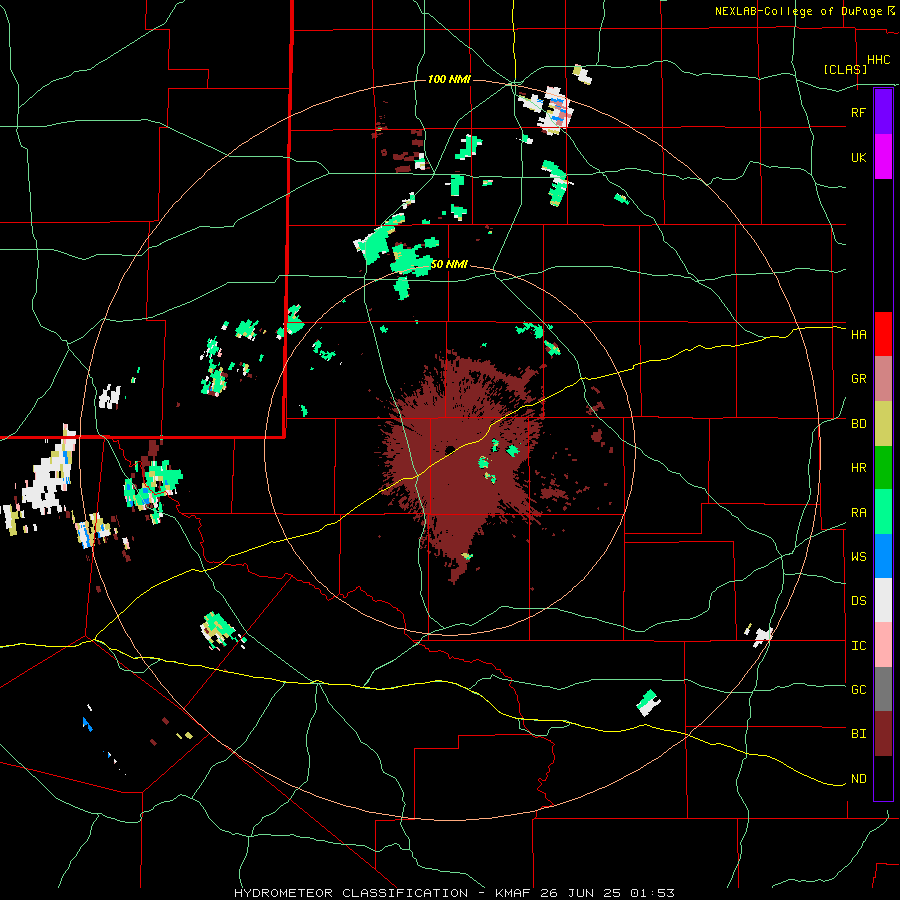Click the IC legend label

tap(859, 646)
